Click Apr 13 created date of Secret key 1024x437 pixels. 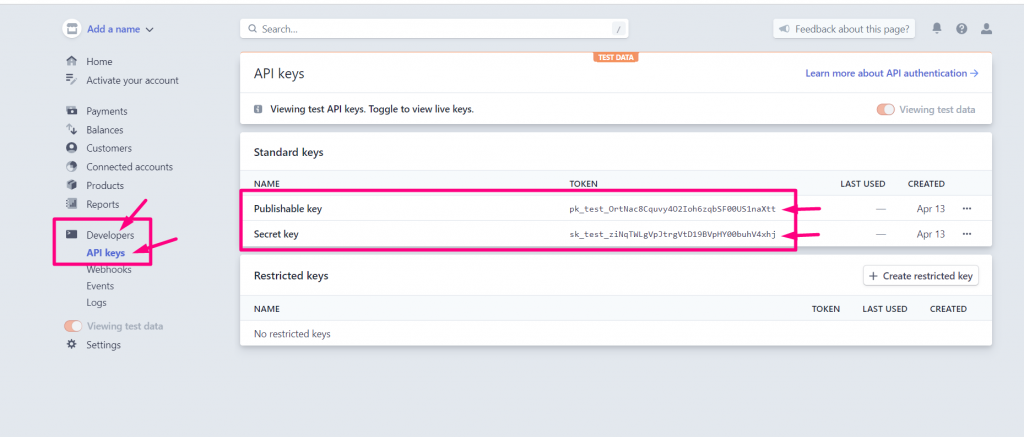pyautogui.click(x=931, y=234)
